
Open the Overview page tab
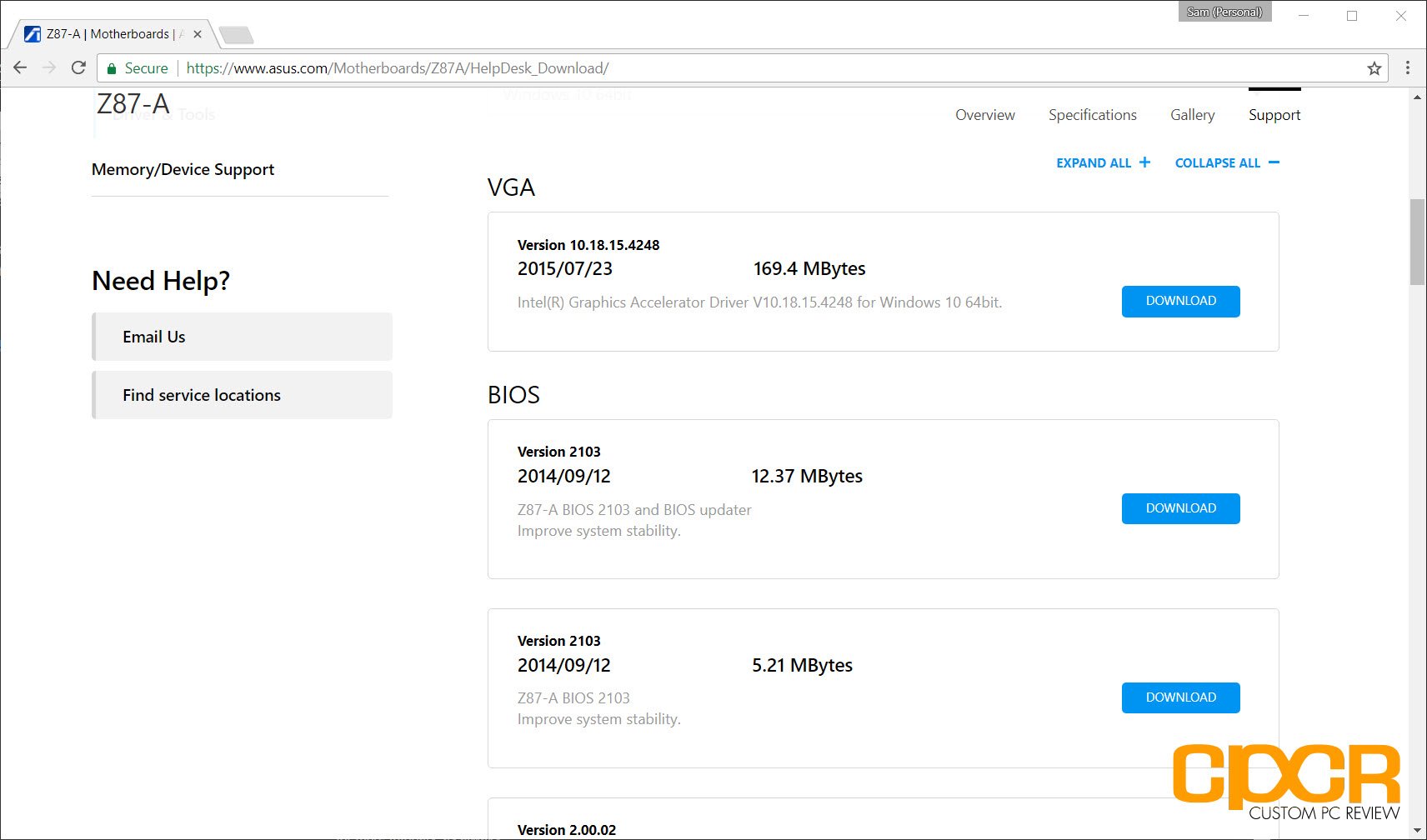pos(984,115)
